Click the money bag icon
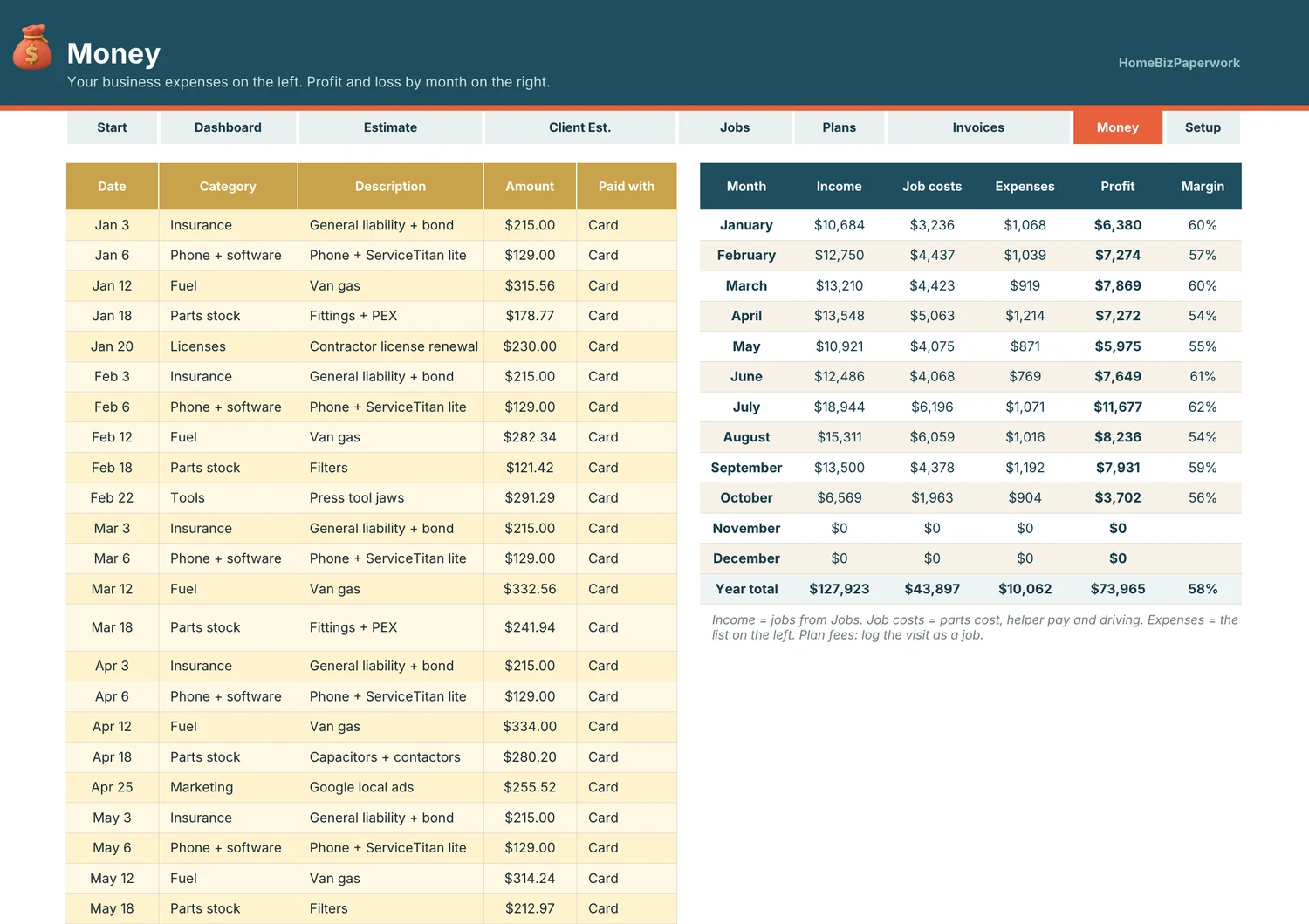The image size is (1309, 924). [x=32, y=47]
